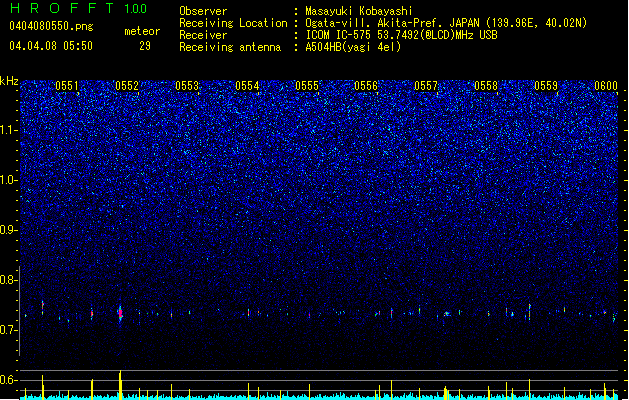
Task: Click the 0551 time marker
Action: 67,86
